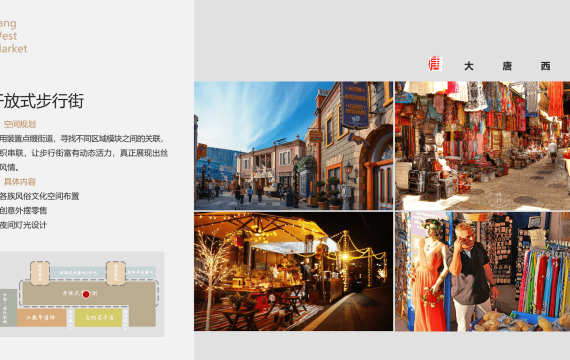570x360 pixels.
Task: Click the 大 character in header
Action: tap(469, 66)
